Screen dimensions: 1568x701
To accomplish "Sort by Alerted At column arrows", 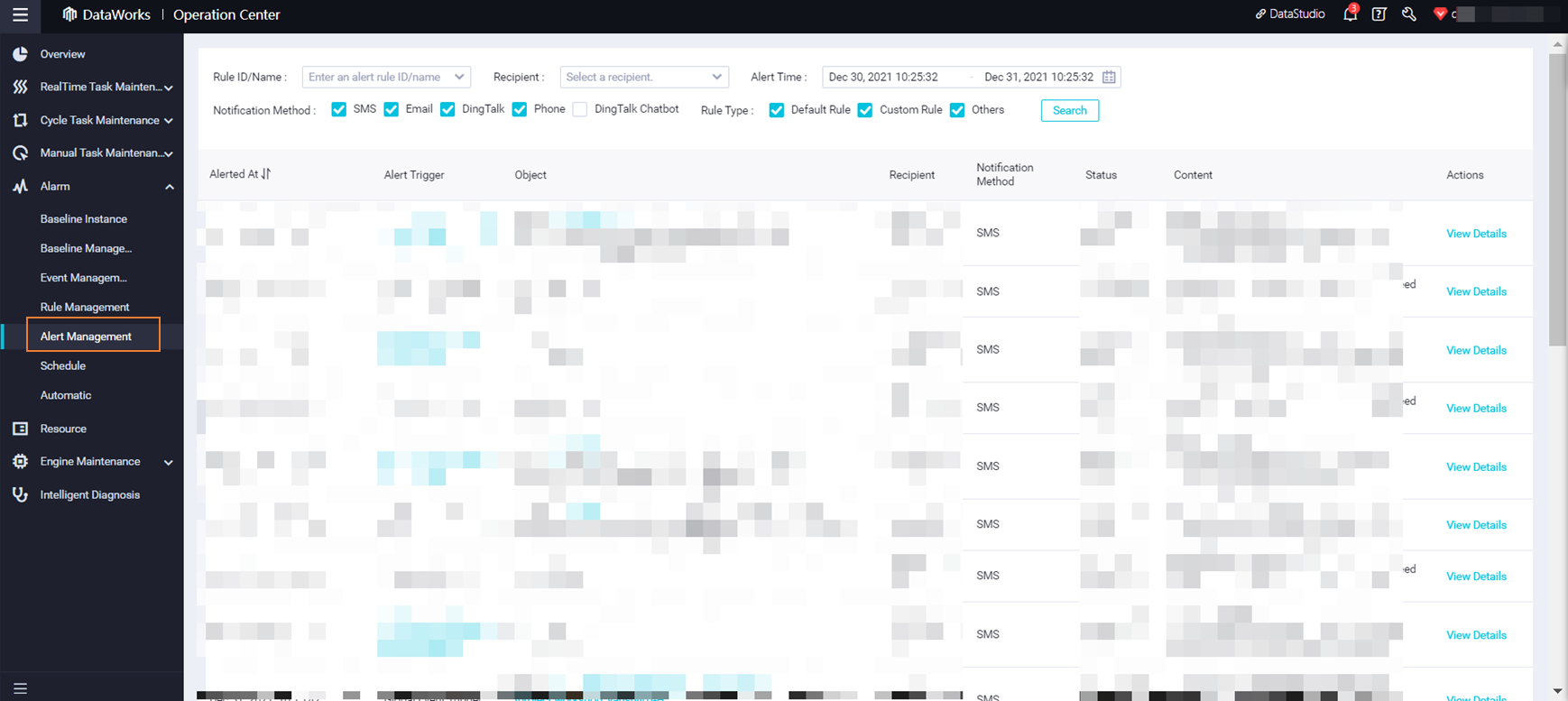I will tap(266, 174).
